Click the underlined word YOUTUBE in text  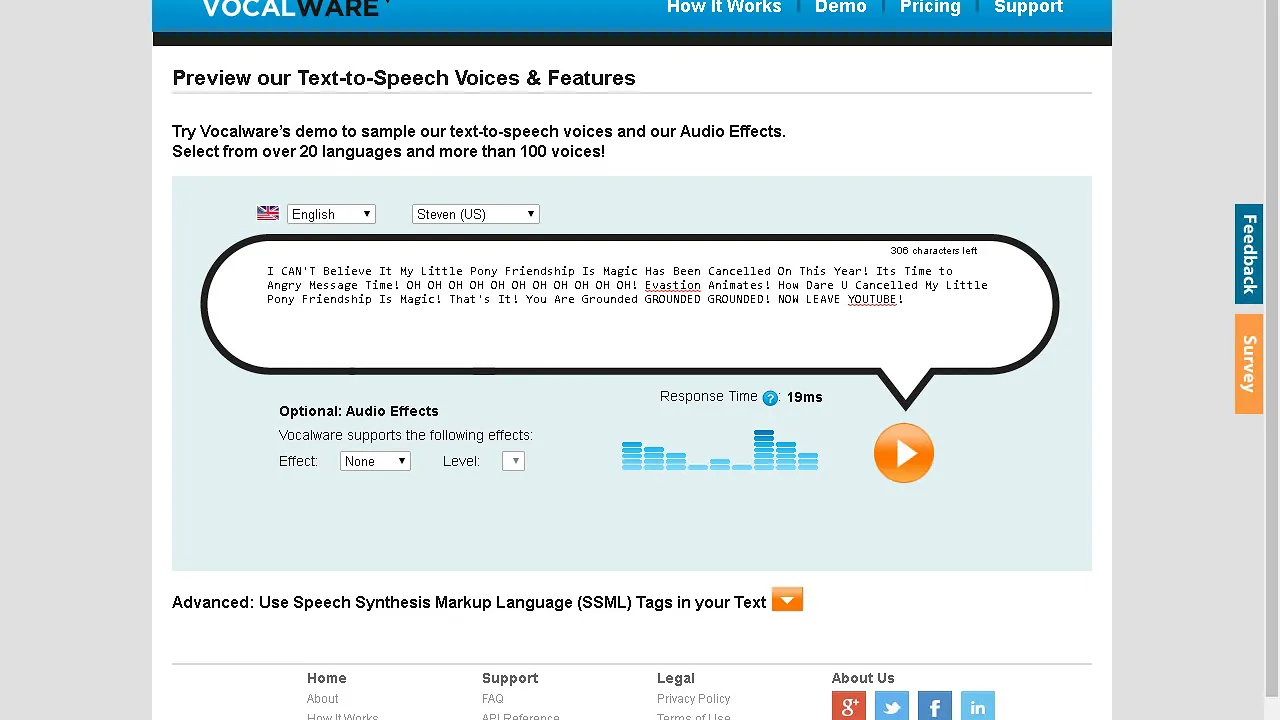(872, 299)
